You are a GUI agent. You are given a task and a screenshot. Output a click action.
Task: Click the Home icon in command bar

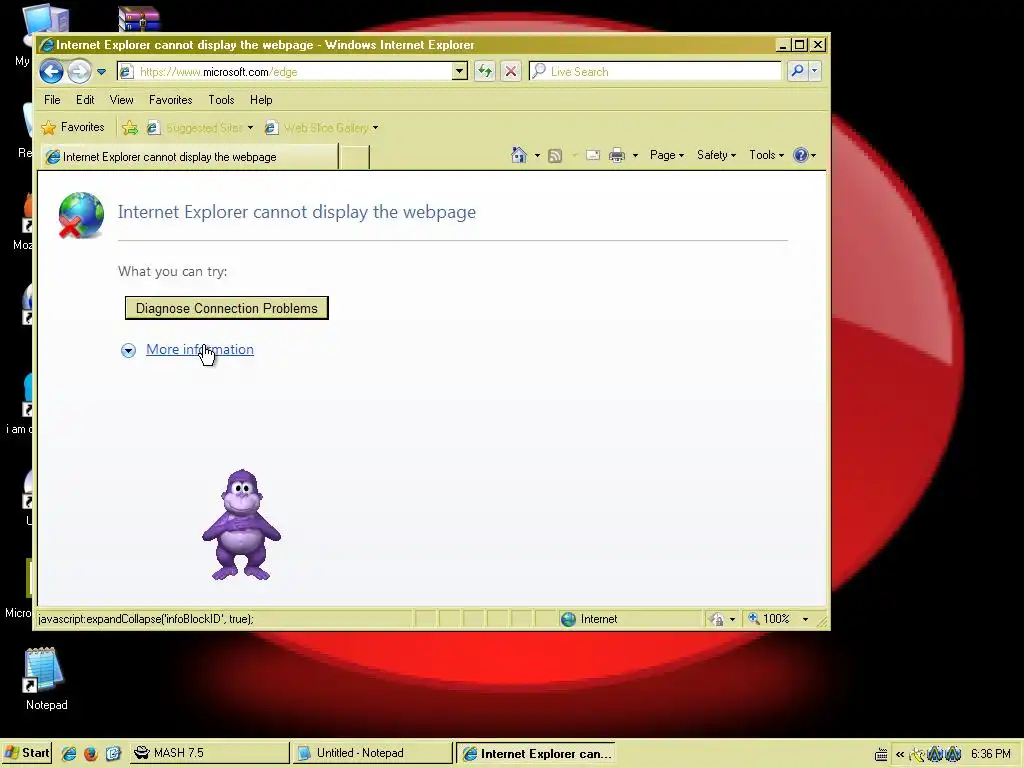coord(519,155)
